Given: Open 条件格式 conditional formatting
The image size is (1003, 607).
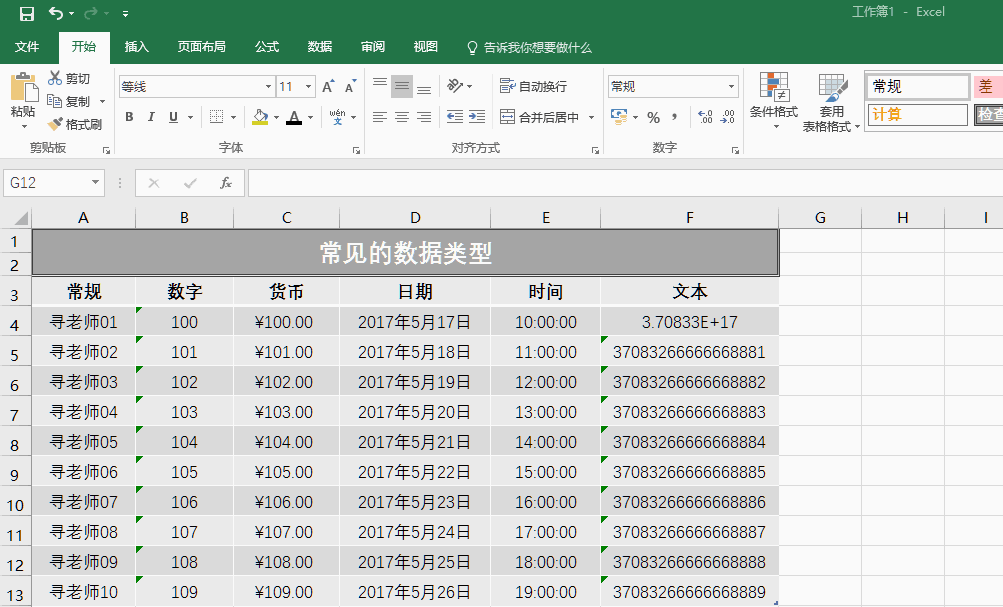Looking at the screenshot, I should click(773, 100).
